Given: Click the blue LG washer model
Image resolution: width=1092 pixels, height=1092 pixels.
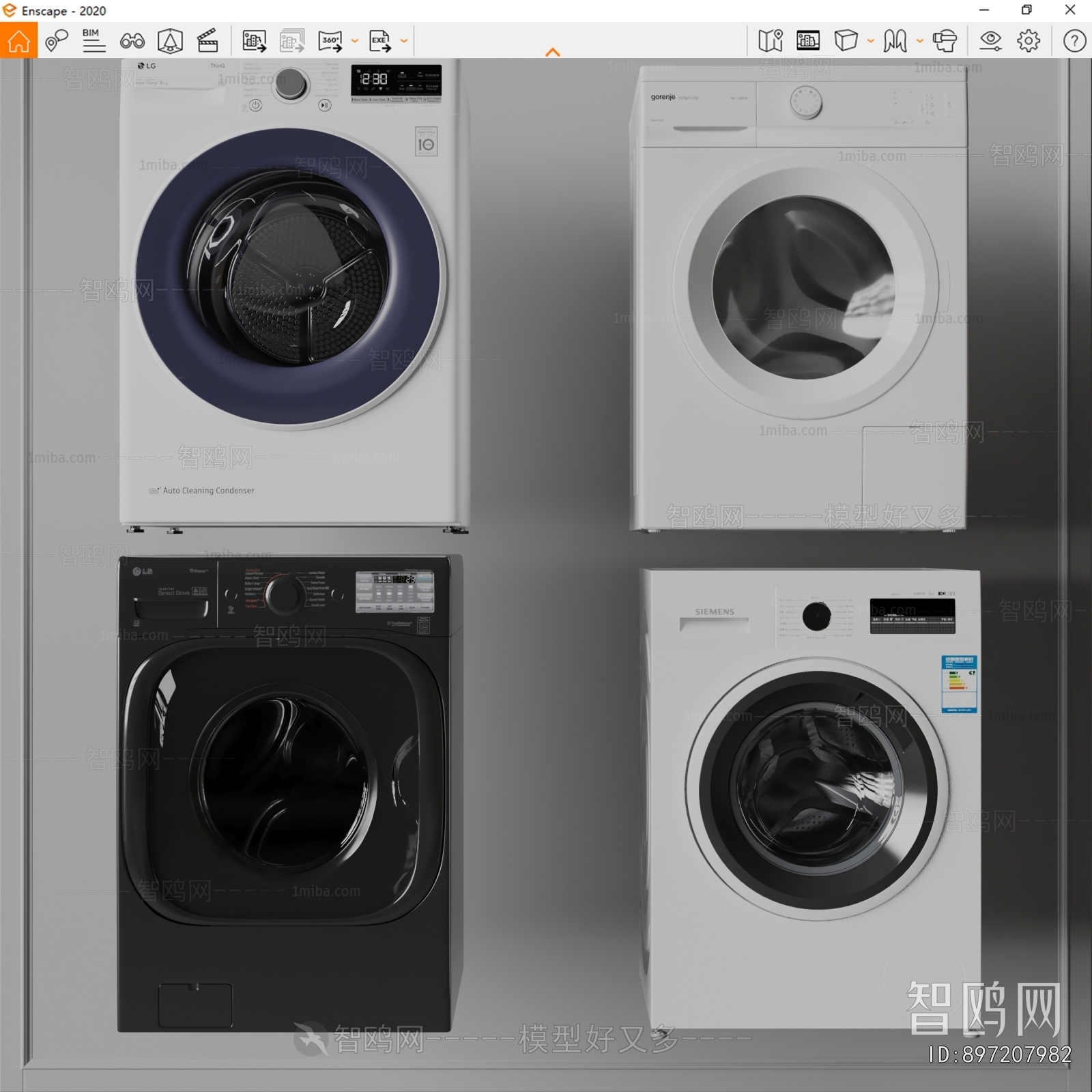Looking at the screenshot, I should pyautogui.click(x=294, y=295).
